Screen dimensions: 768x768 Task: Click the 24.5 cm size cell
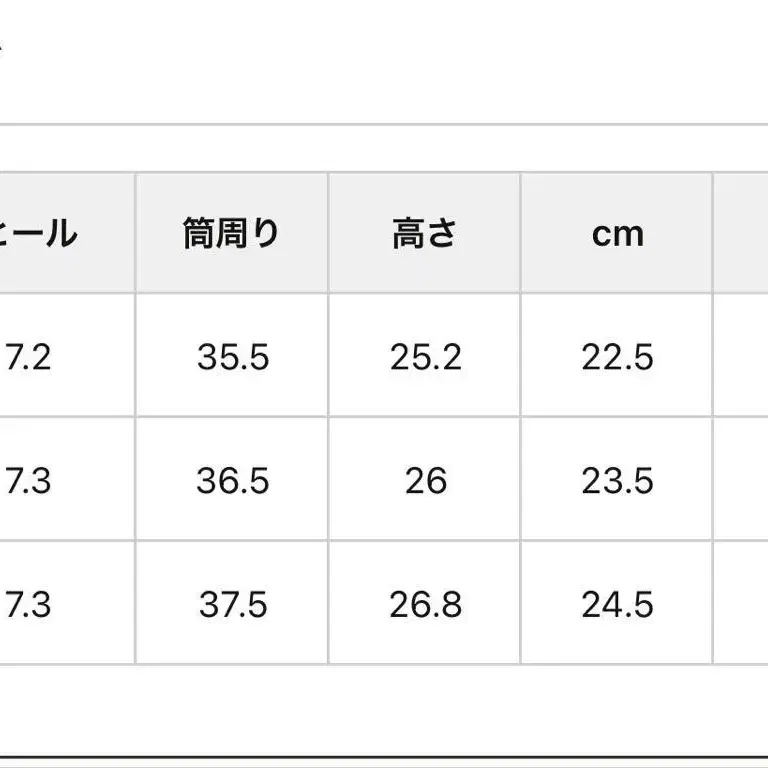click(x=617, y=605)
